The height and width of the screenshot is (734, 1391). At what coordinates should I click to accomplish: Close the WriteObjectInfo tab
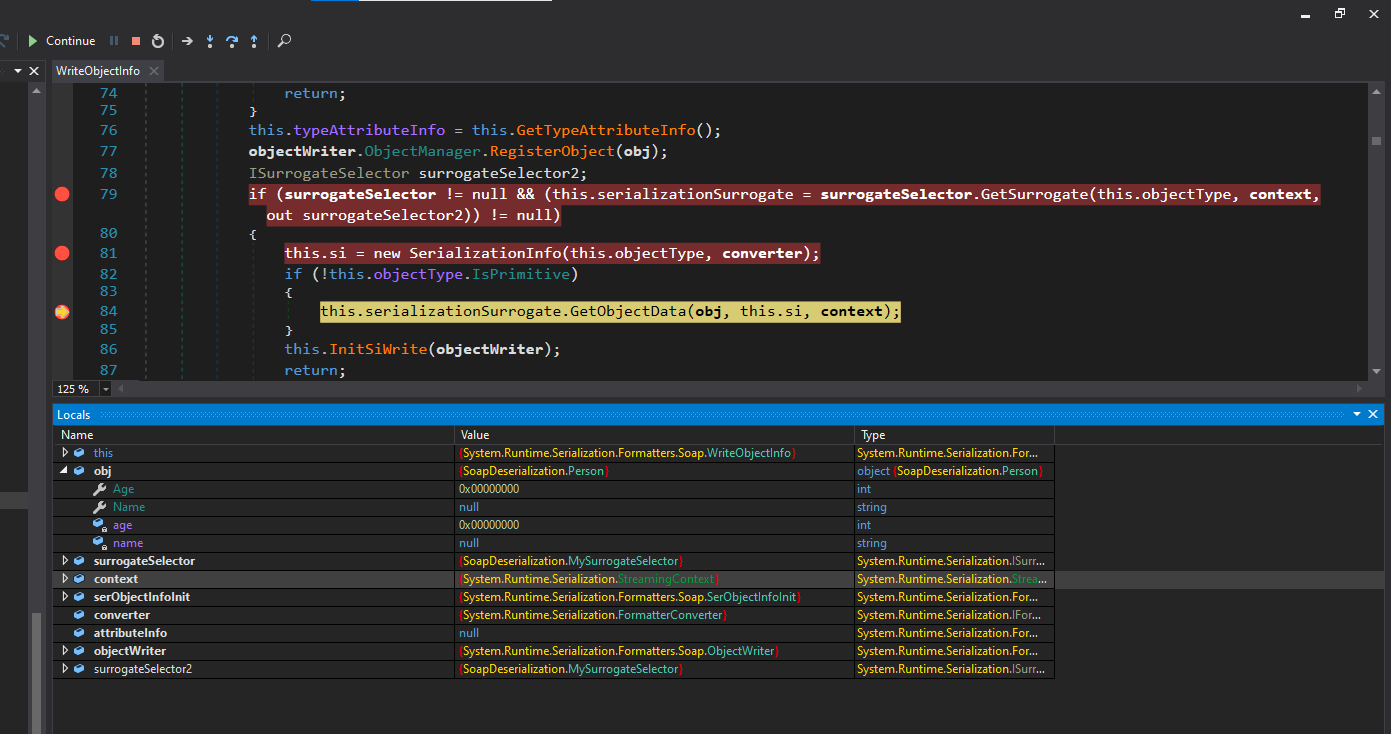[154, 71]
